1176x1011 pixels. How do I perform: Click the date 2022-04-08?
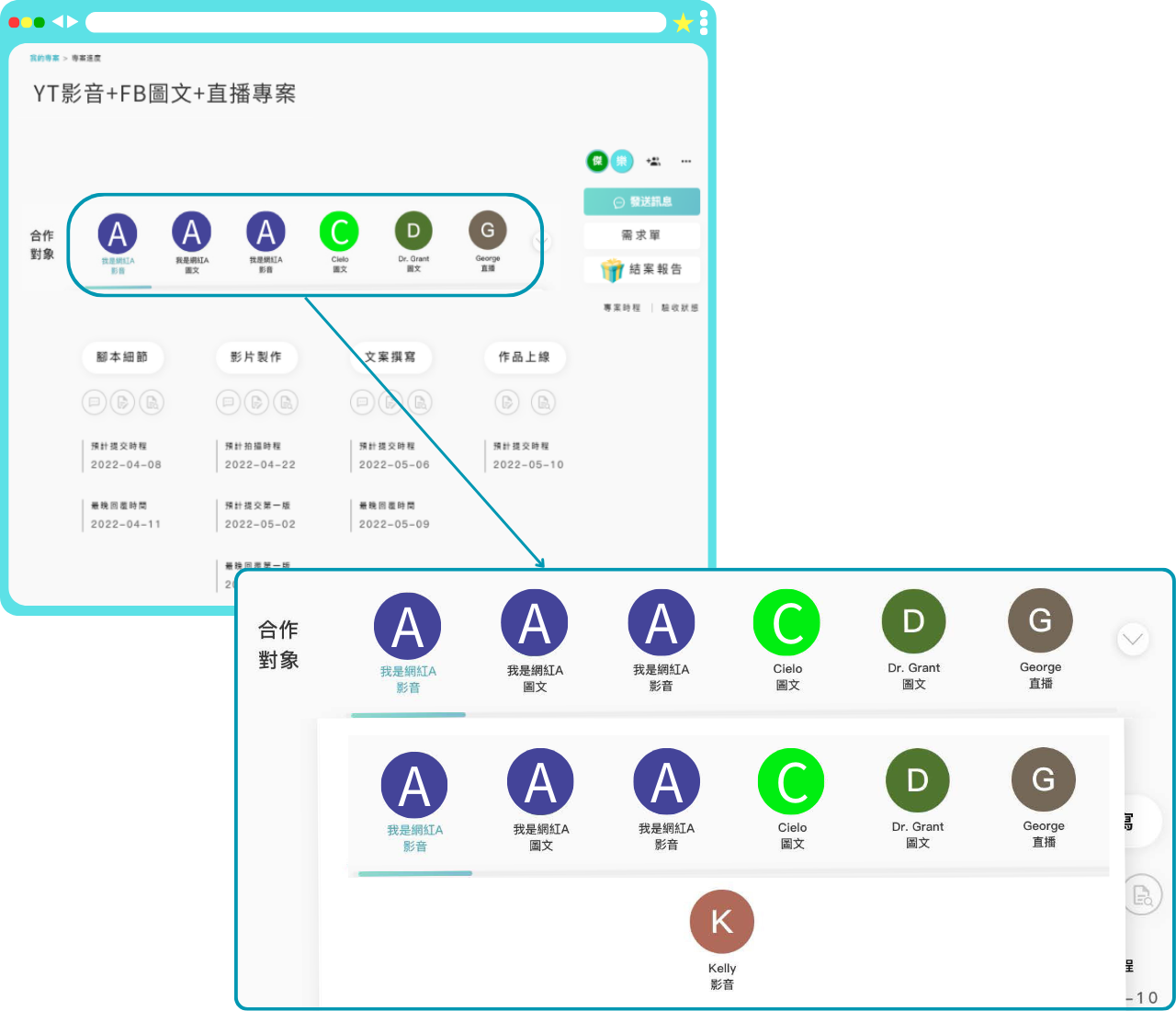[126, 465]
